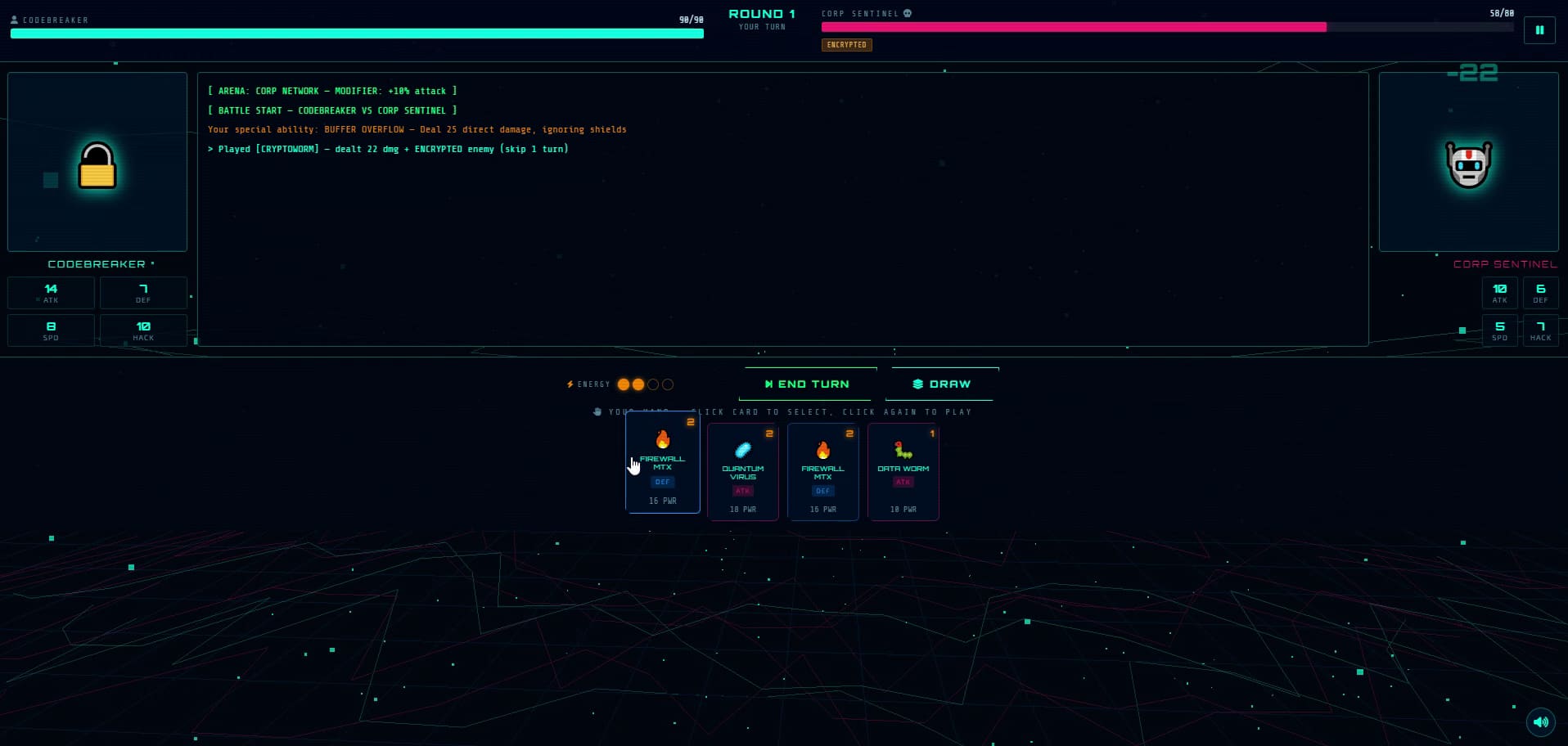Image resolution: width=1568 pixels, height=746 pixels.
Task: Play the raised Firewall MTX card under cursor
Action: pos(662,462)
